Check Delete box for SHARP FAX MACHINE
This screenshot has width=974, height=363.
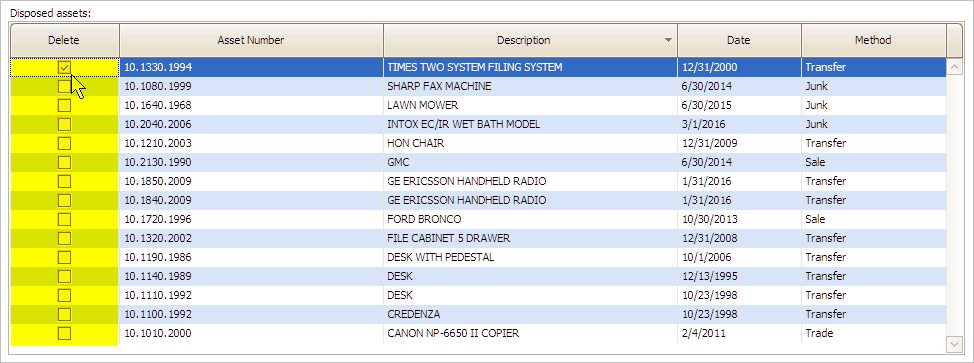65,86
